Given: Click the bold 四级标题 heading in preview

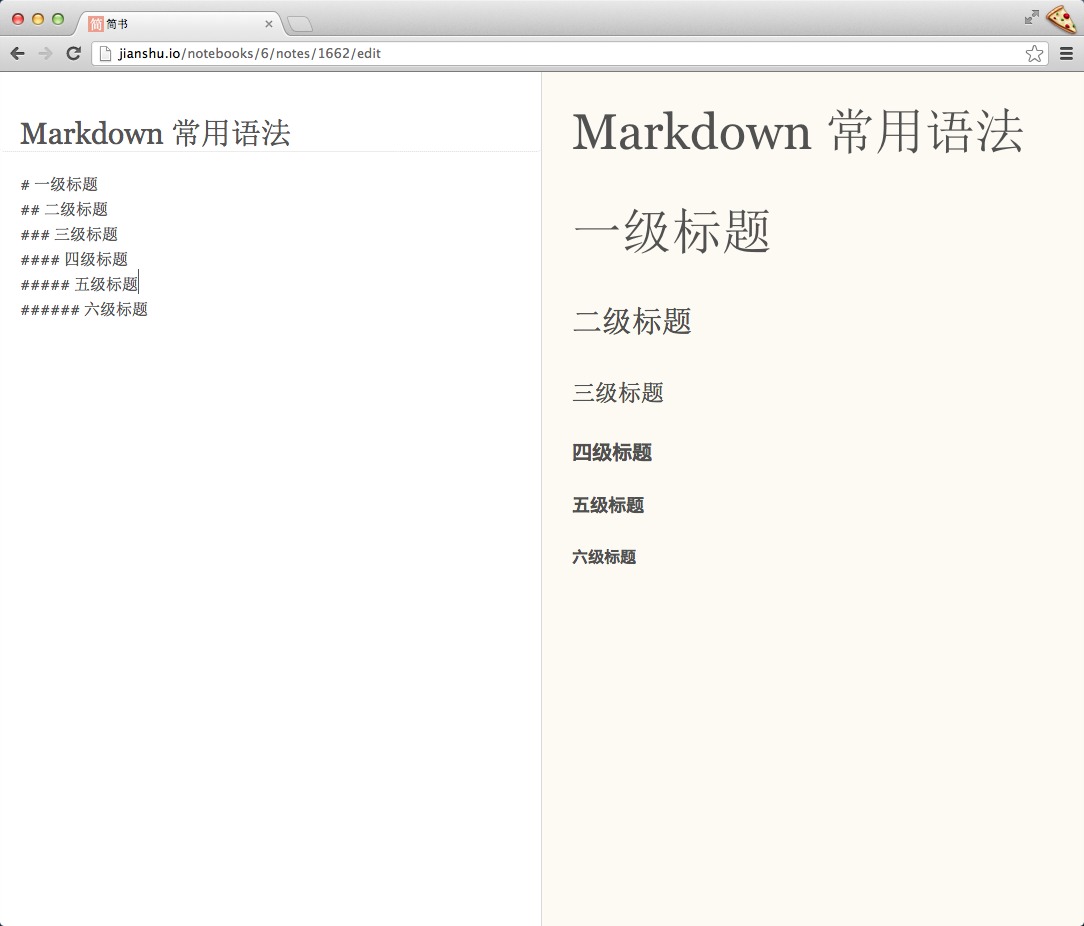Looking at the screenshot, I should [612, 452].
